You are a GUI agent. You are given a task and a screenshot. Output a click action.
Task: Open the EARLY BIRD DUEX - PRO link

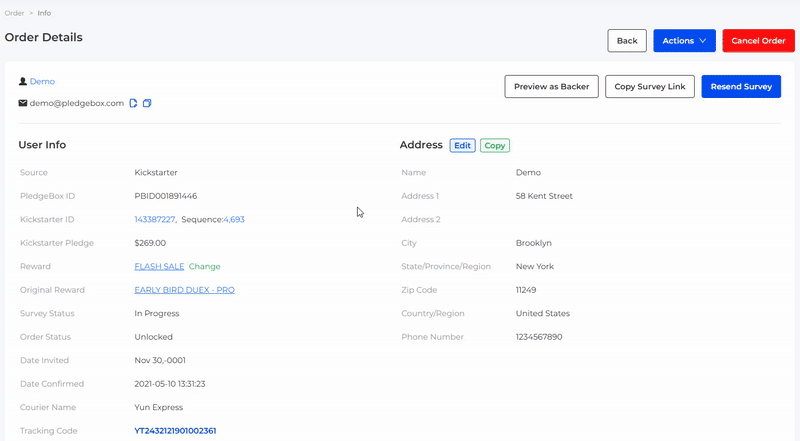(184, 290)
